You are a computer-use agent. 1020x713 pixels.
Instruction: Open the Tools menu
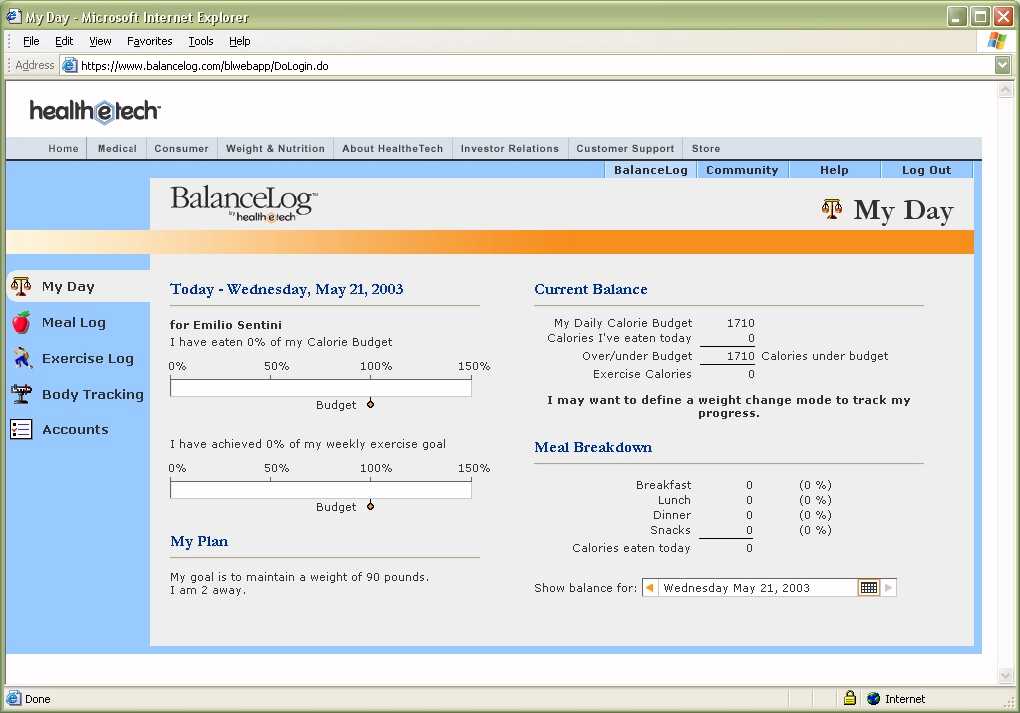201,41
